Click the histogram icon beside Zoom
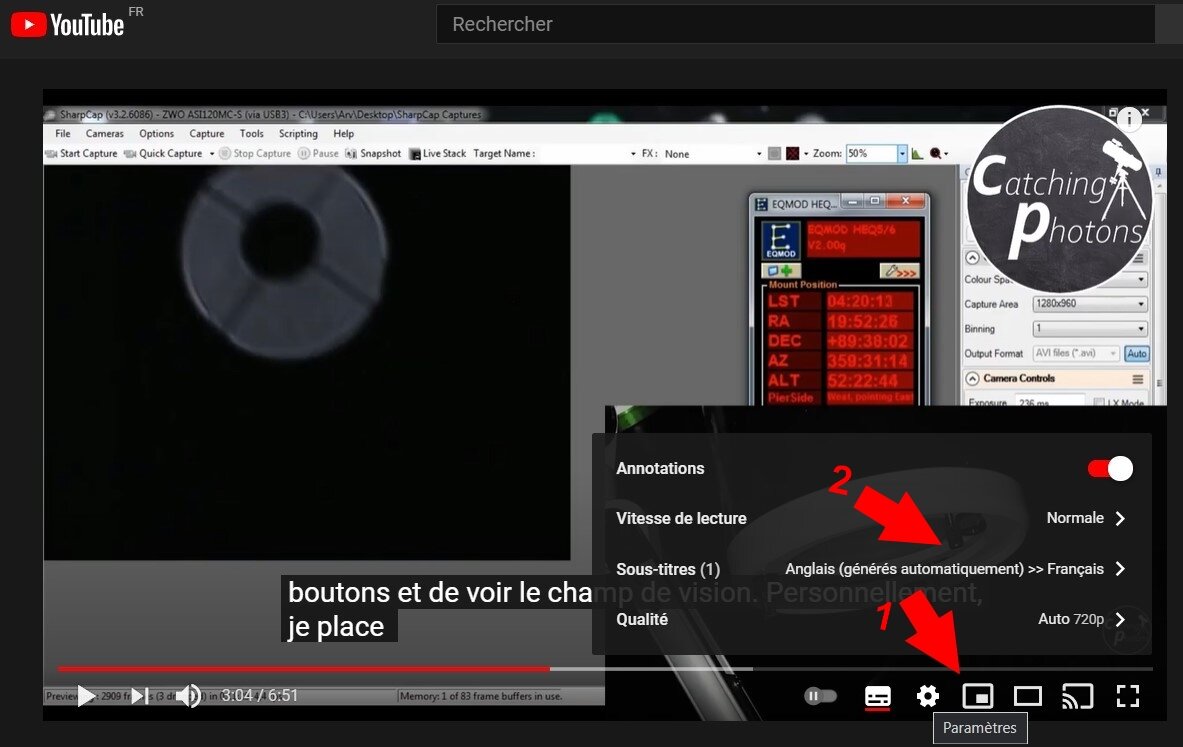This screenshot has height=747, width=1183. coord(917,153)
